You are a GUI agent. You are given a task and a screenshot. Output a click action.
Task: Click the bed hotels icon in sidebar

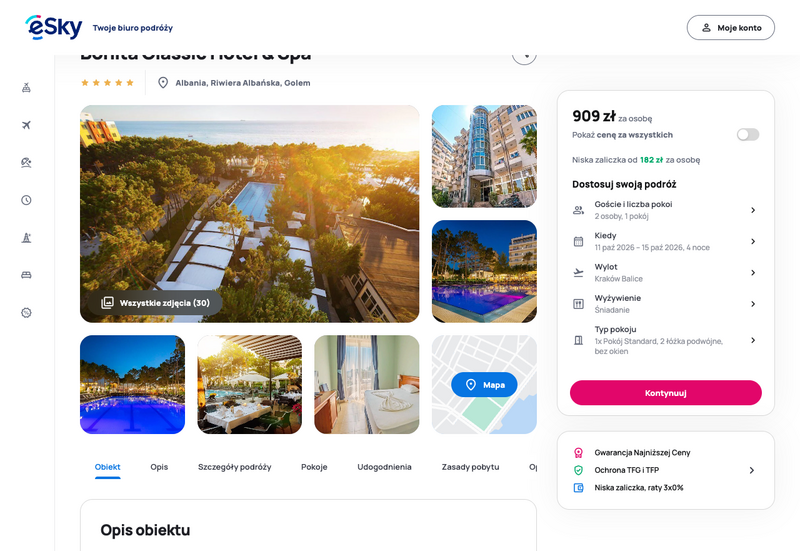click(27, 275)
